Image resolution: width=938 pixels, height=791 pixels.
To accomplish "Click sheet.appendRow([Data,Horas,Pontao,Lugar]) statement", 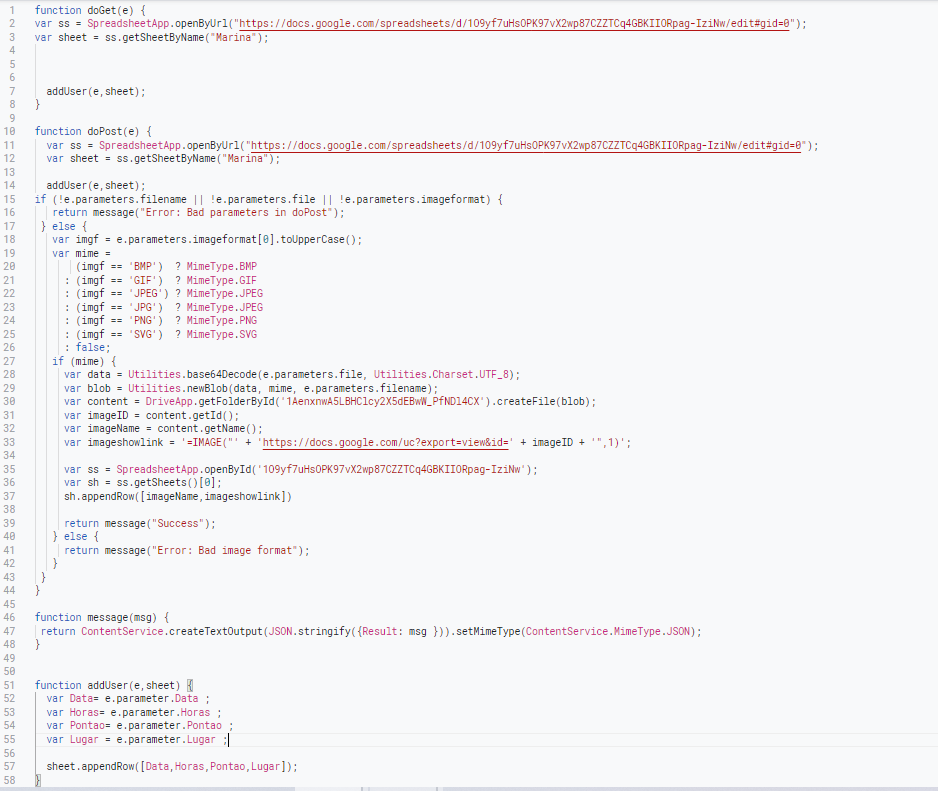I will click(x=172, y=766).
